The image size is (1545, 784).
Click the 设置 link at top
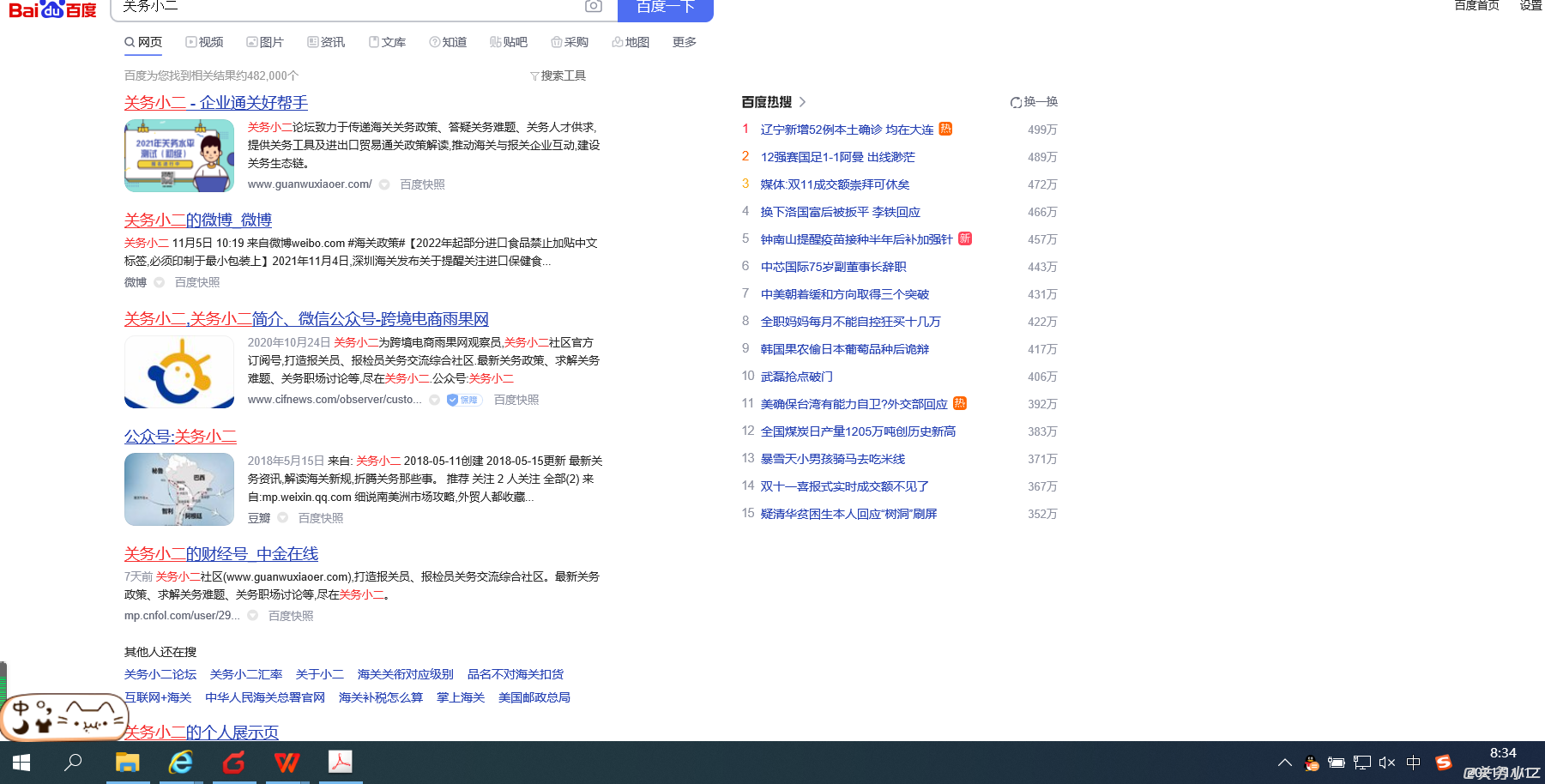(x=1531, y=6)
